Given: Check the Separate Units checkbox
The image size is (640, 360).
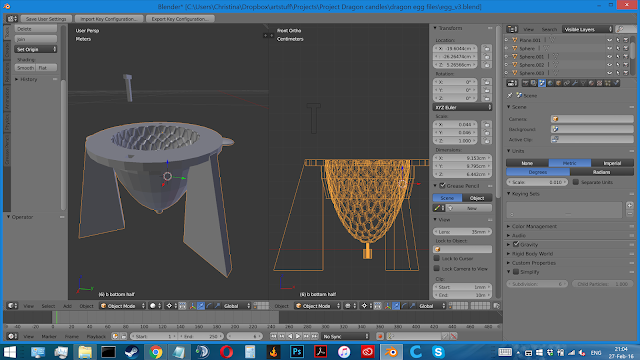Looking at the screenshot, I should coord(576,182).
